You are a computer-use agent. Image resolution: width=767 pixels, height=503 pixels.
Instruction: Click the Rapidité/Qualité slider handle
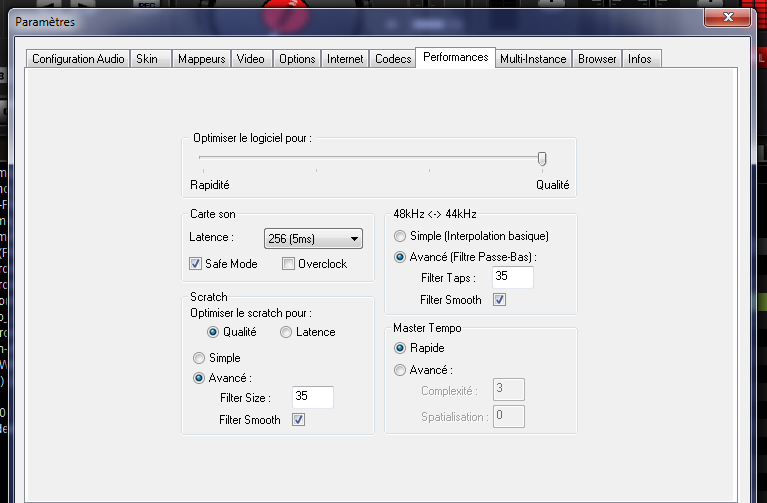point(542,159)
